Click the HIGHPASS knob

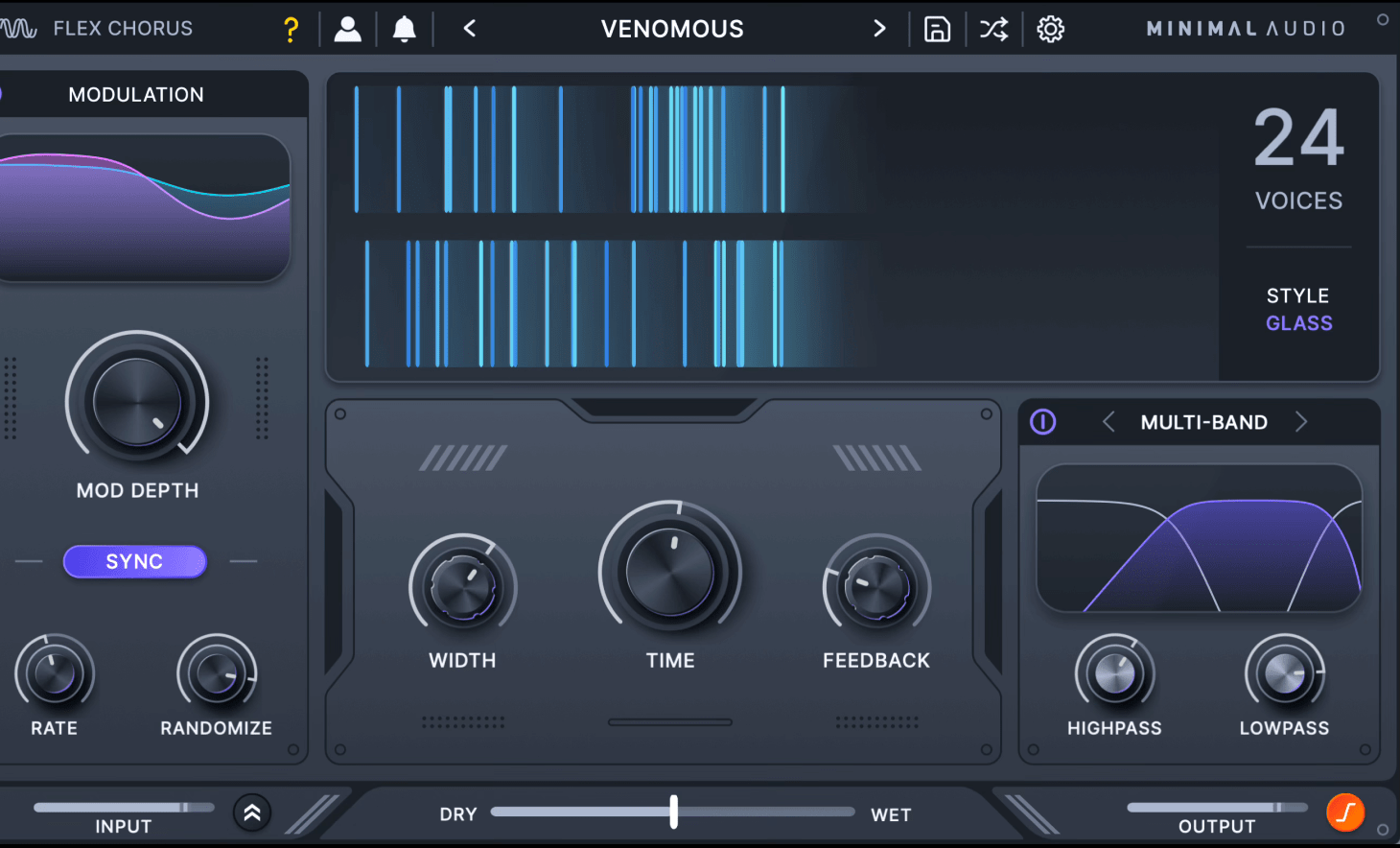click(x=1114, y=672)
